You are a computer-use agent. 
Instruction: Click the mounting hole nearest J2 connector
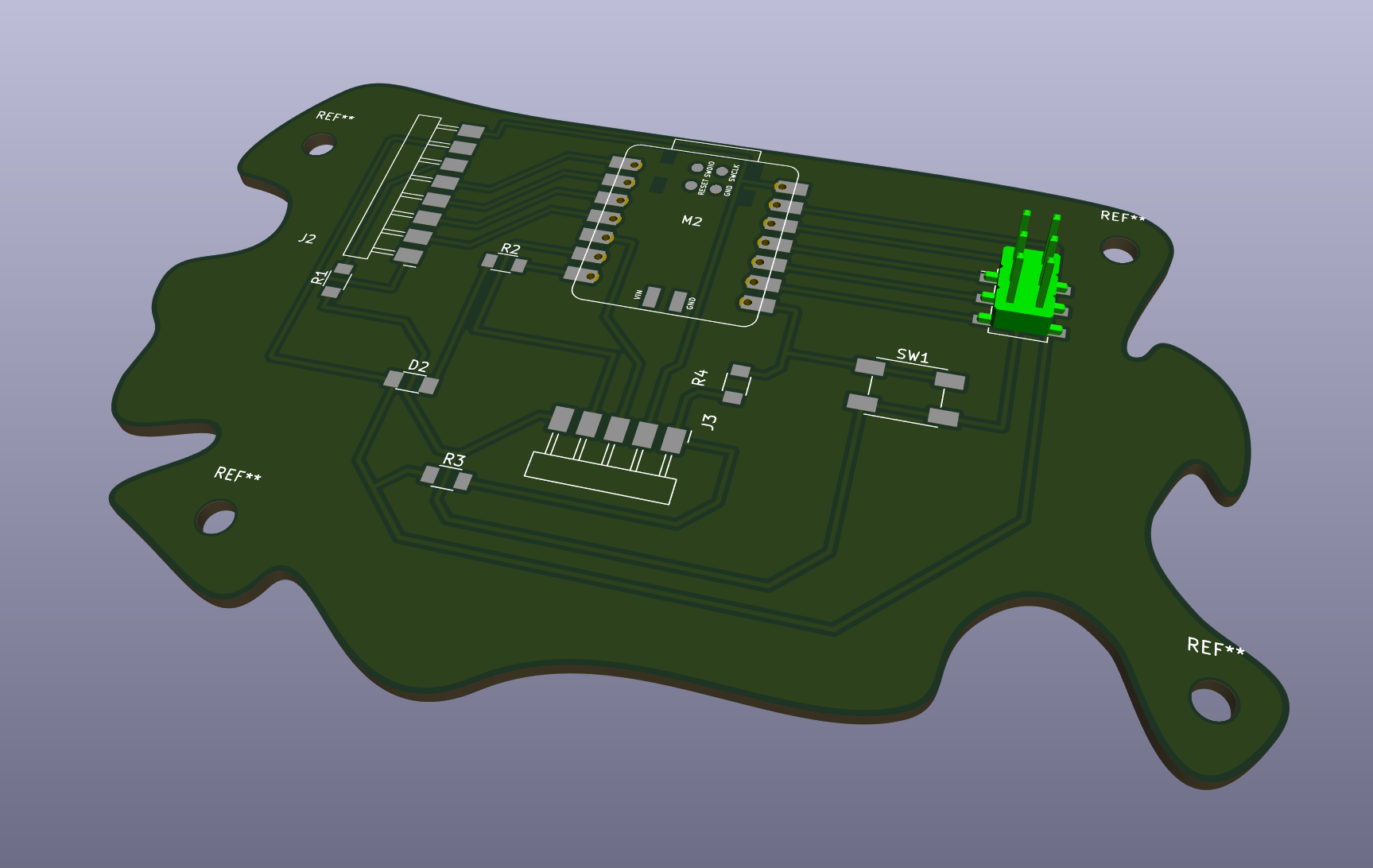(320, 145)
